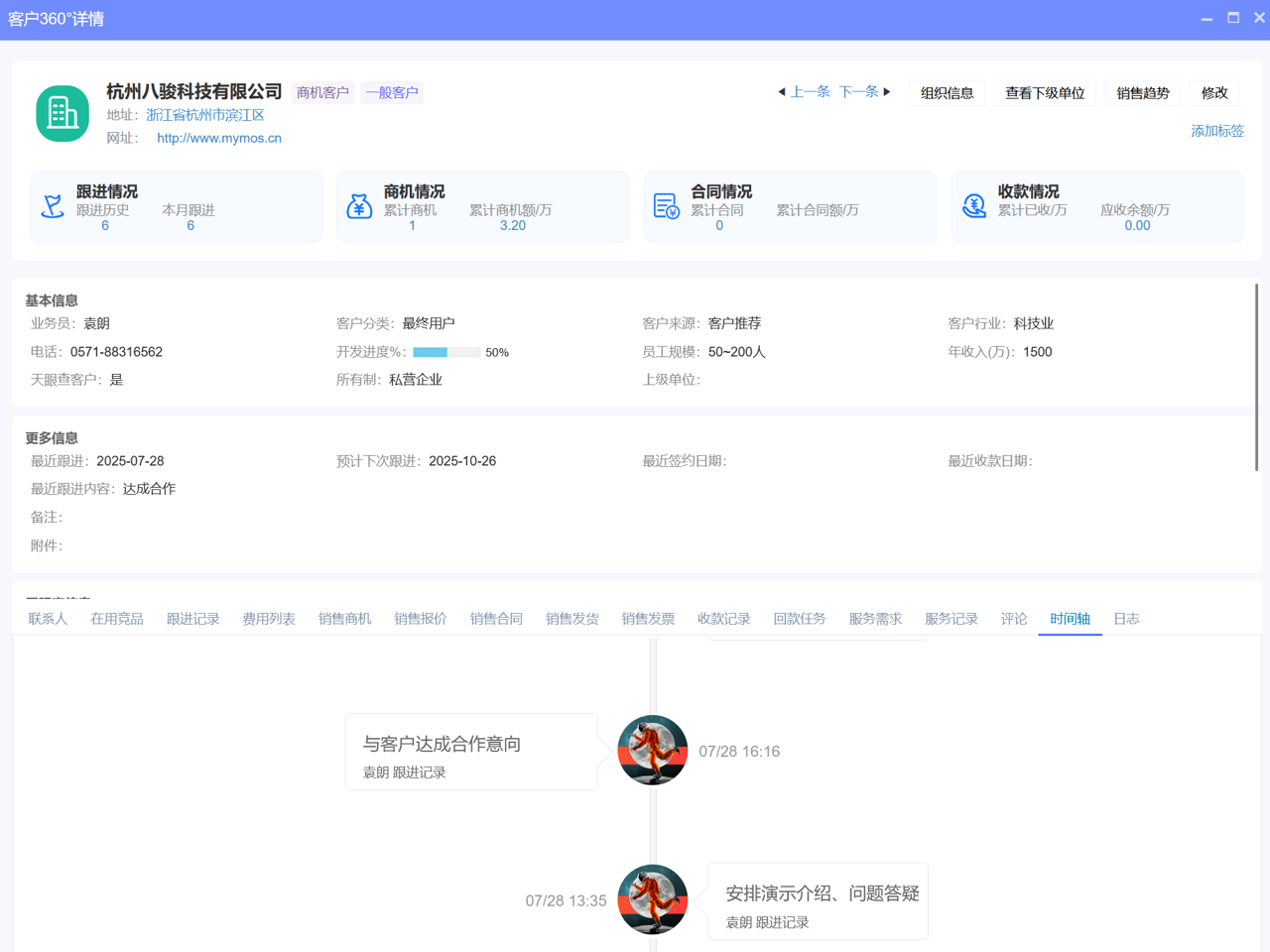Open the 时间轴 timeline tab
The width and height of the screenshot is (1270, 952).
[1070, 618]
